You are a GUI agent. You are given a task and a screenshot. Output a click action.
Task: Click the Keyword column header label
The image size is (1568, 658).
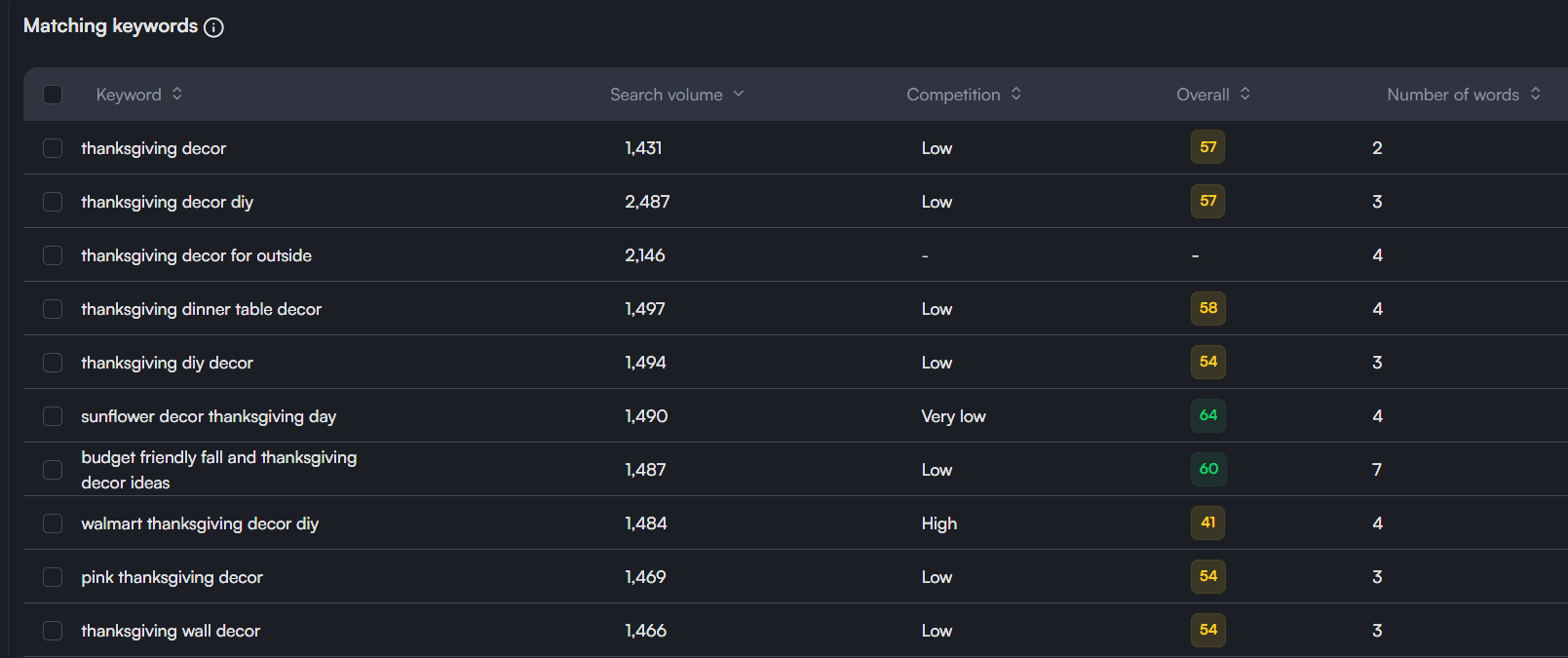click(x=129, y=95)
